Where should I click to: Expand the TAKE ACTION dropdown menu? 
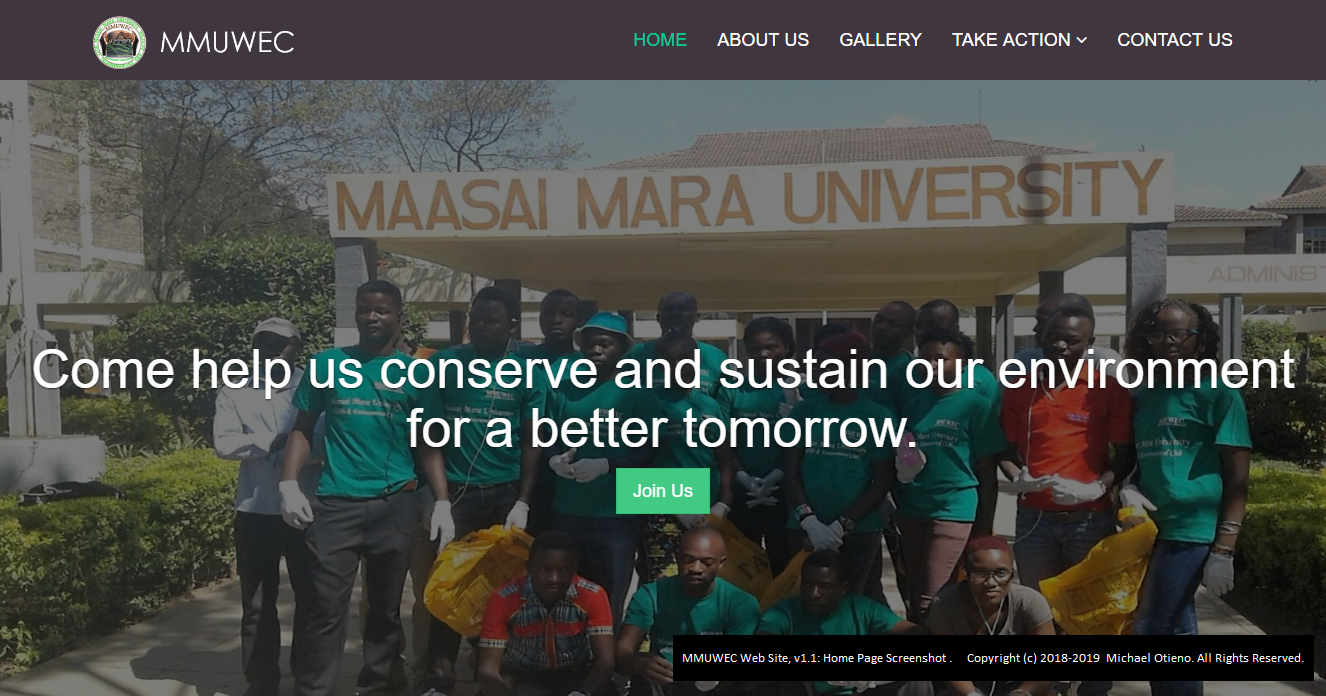(1019, 40)
